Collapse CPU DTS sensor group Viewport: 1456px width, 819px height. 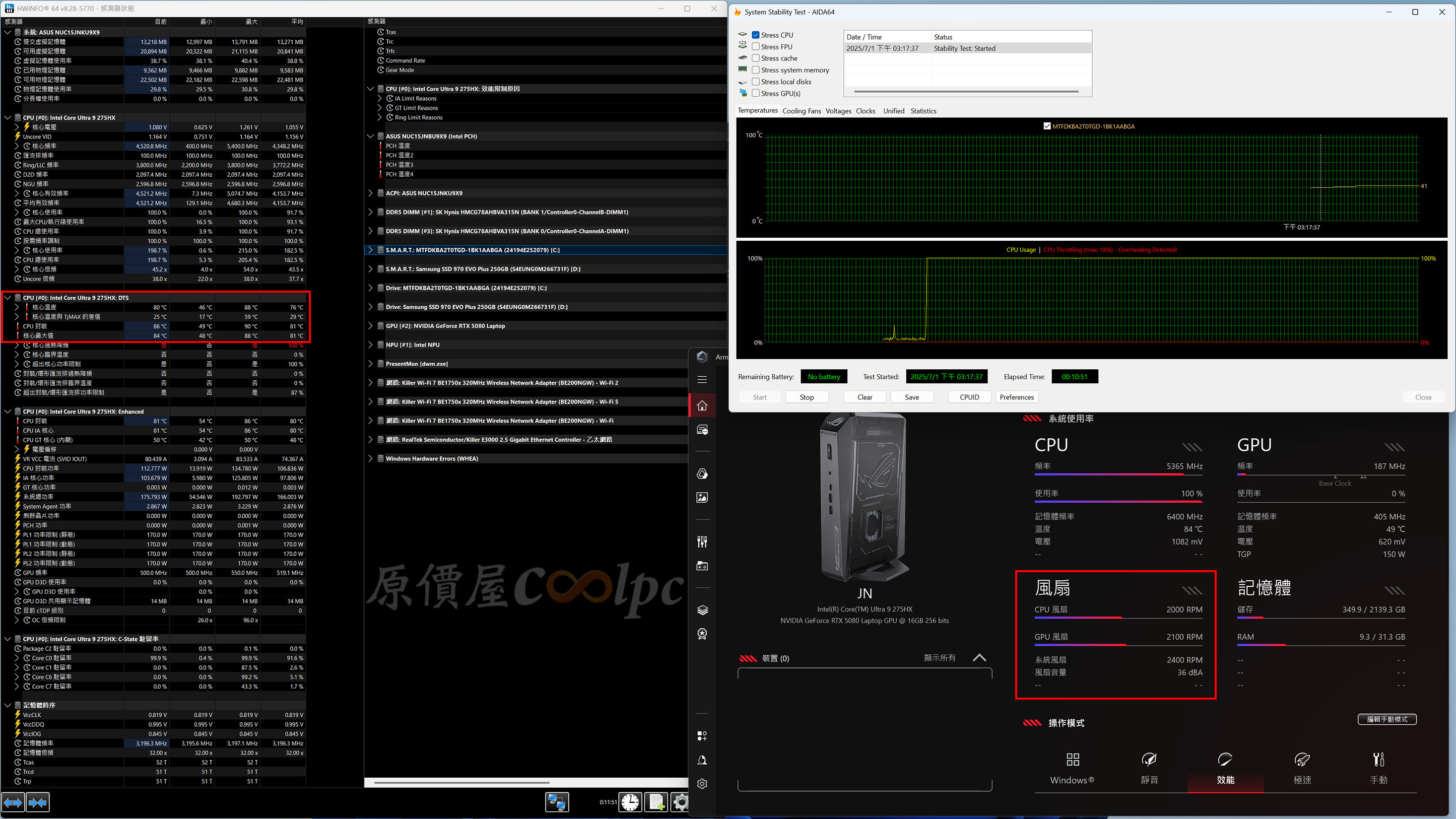click(x=8, y=298)
